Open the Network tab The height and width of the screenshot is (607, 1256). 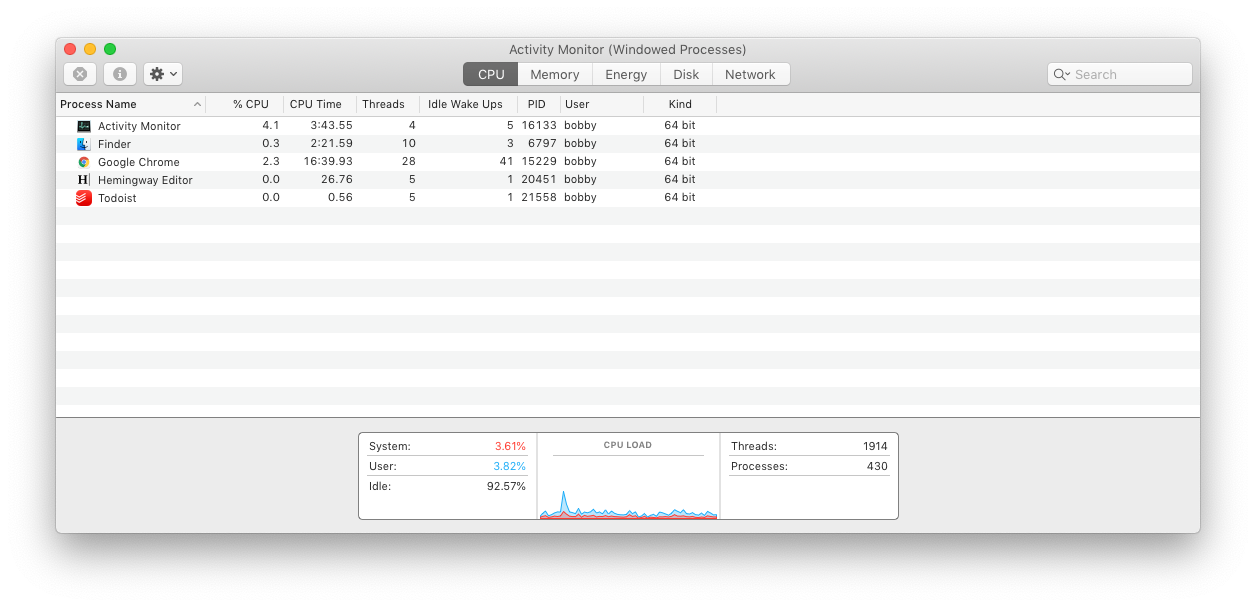[x=750, y=73]
